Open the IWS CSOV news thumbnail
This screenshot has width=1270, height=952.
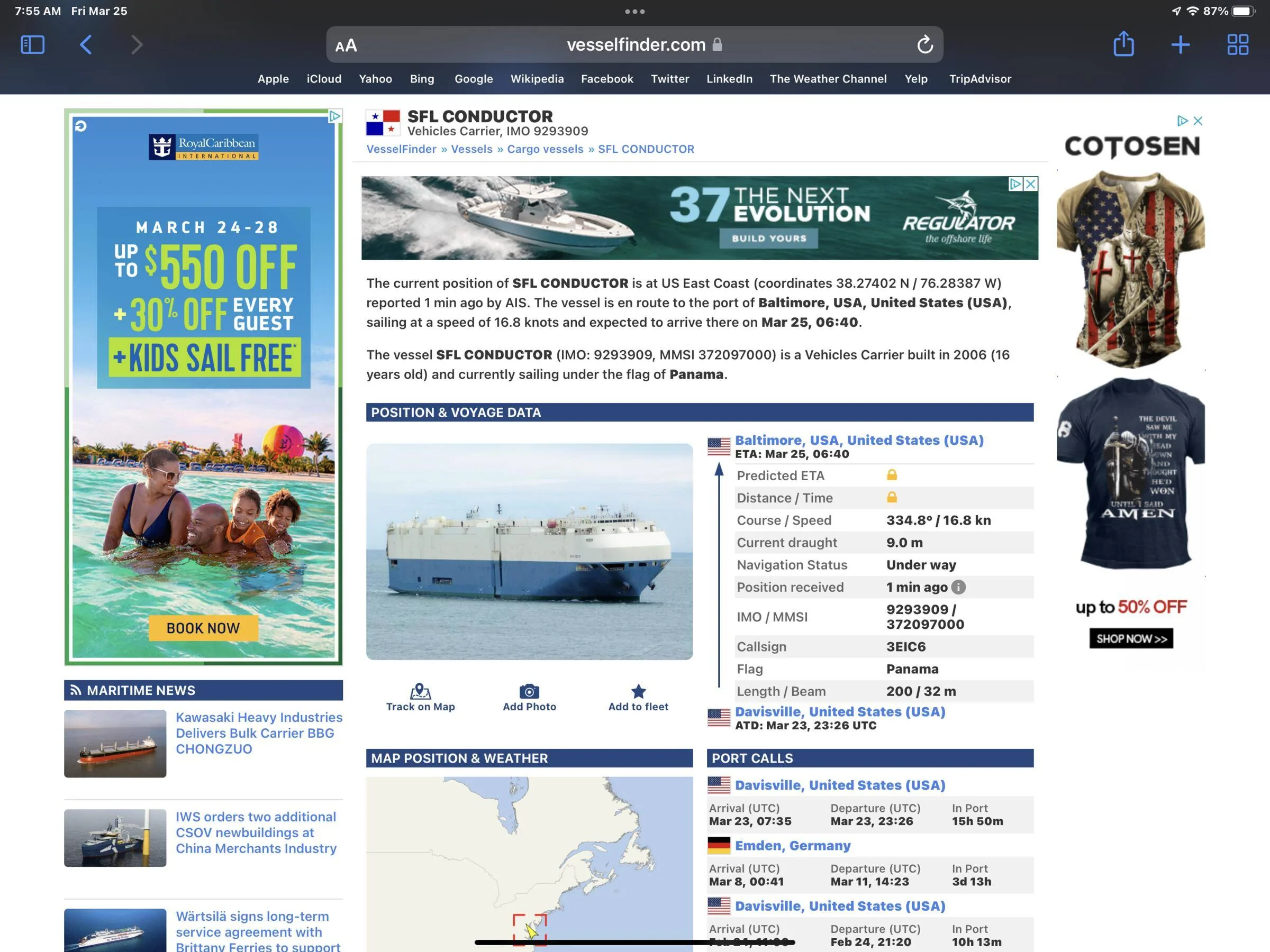click(x=115, y=838)
